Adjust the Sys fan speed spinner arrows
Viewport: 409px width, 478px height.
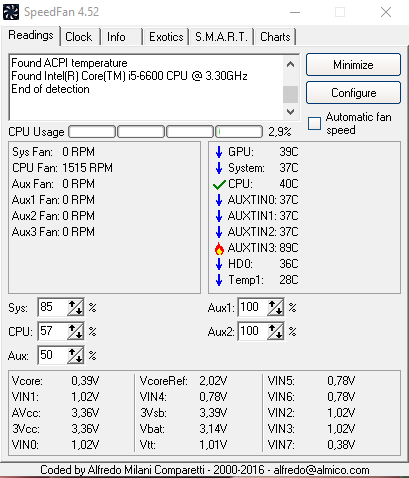(x=75, y=307)
